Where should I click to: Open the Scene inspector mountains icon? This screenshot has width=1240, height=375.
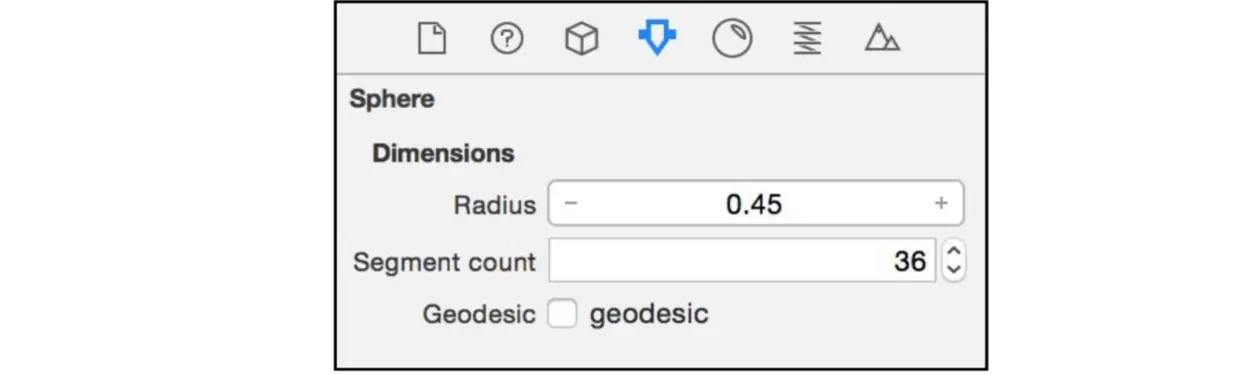coord(882,40)
